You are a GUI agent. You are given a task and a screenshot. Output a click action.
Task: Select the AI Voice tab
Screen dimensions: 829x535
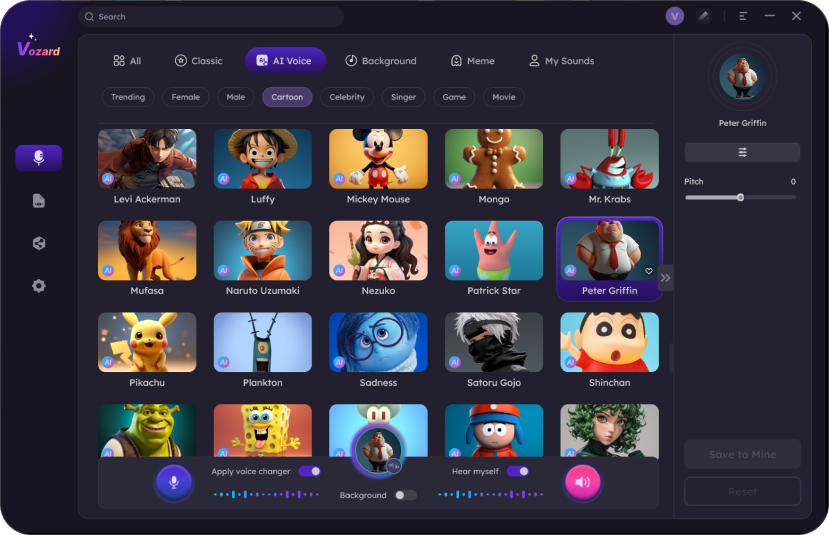pyautogui.click(x=285, y=60)
